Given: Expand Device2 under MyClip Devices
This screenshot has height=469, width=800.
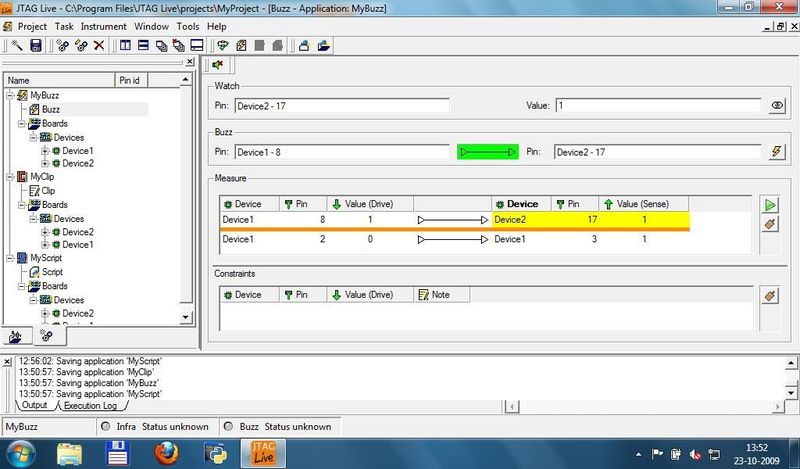Looking at the screenshot, I should [45, 232].
